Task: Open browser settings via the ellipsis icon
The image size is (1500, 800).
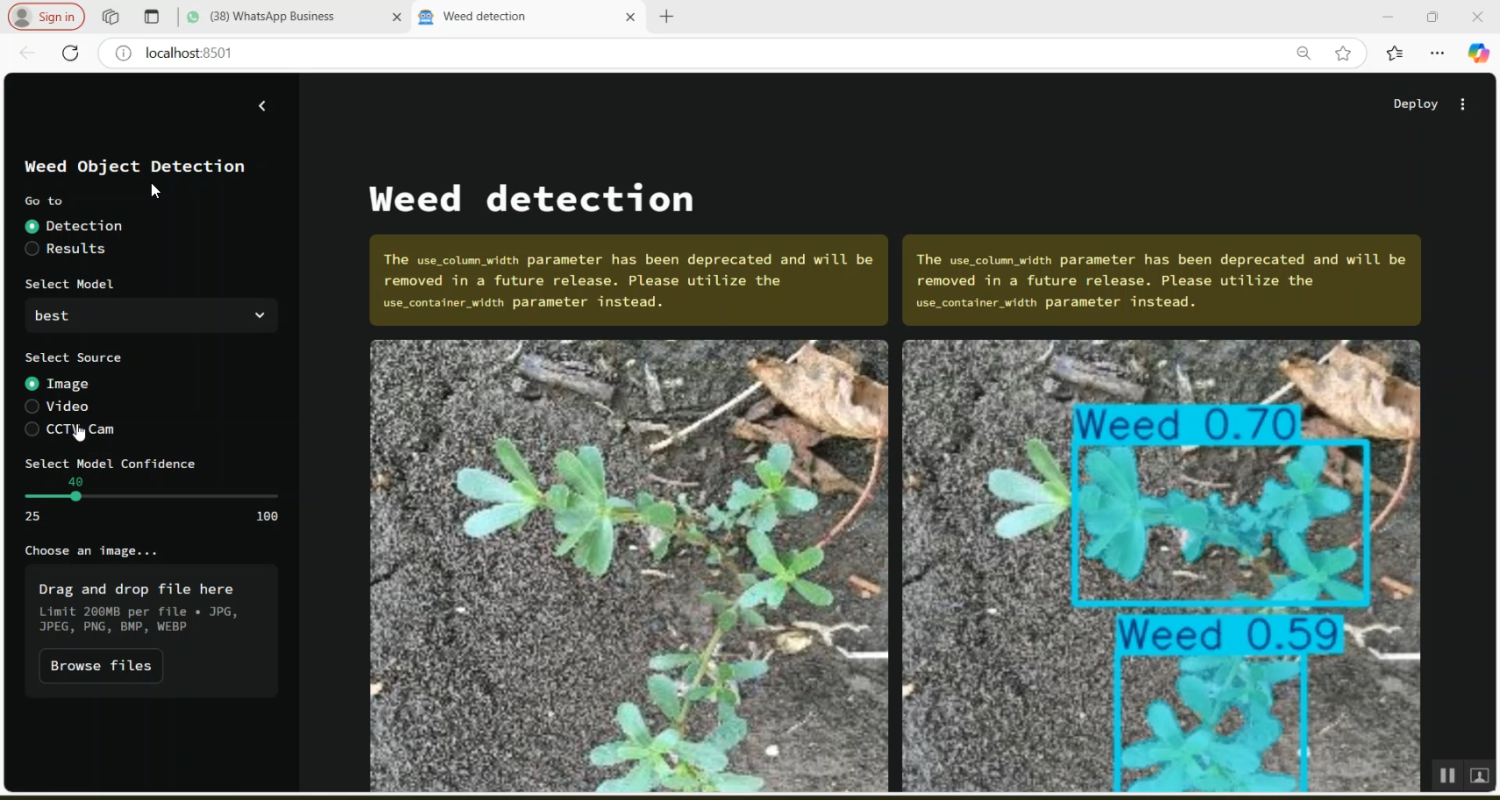Action: click(1437, 53)
